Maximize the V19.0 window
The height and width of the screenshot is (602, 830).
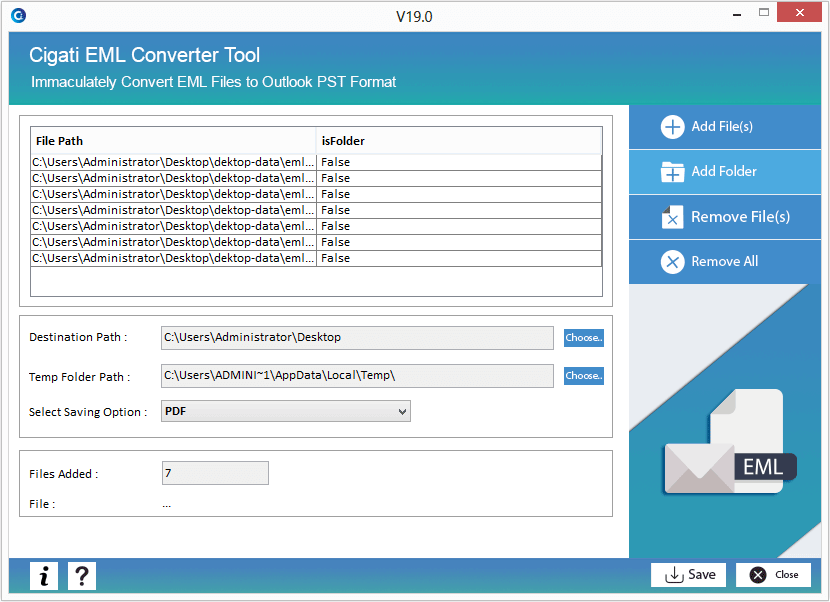point(764,13)
